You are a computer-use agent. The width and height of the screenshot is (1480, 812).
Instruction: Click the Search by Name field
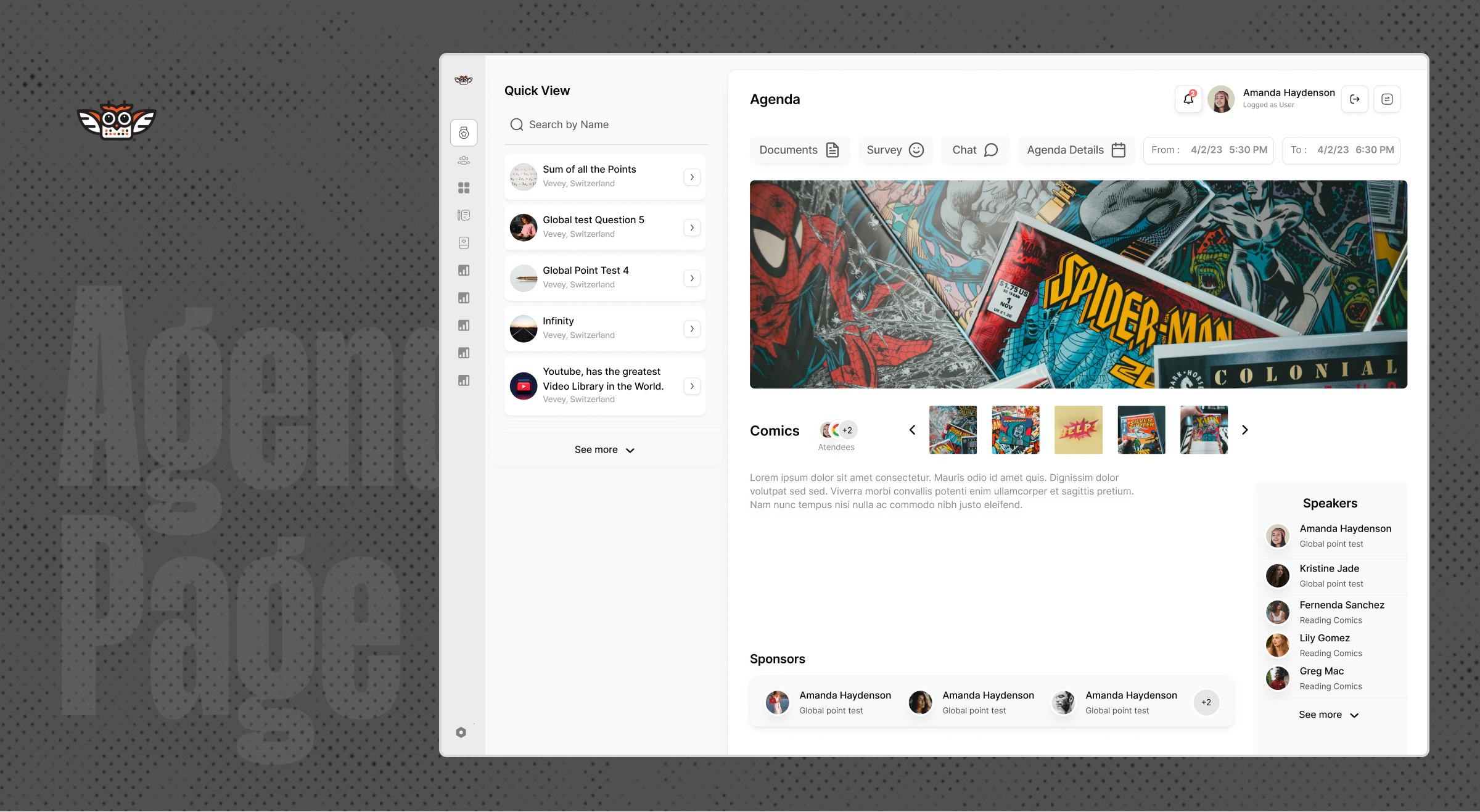coord(606,125)
